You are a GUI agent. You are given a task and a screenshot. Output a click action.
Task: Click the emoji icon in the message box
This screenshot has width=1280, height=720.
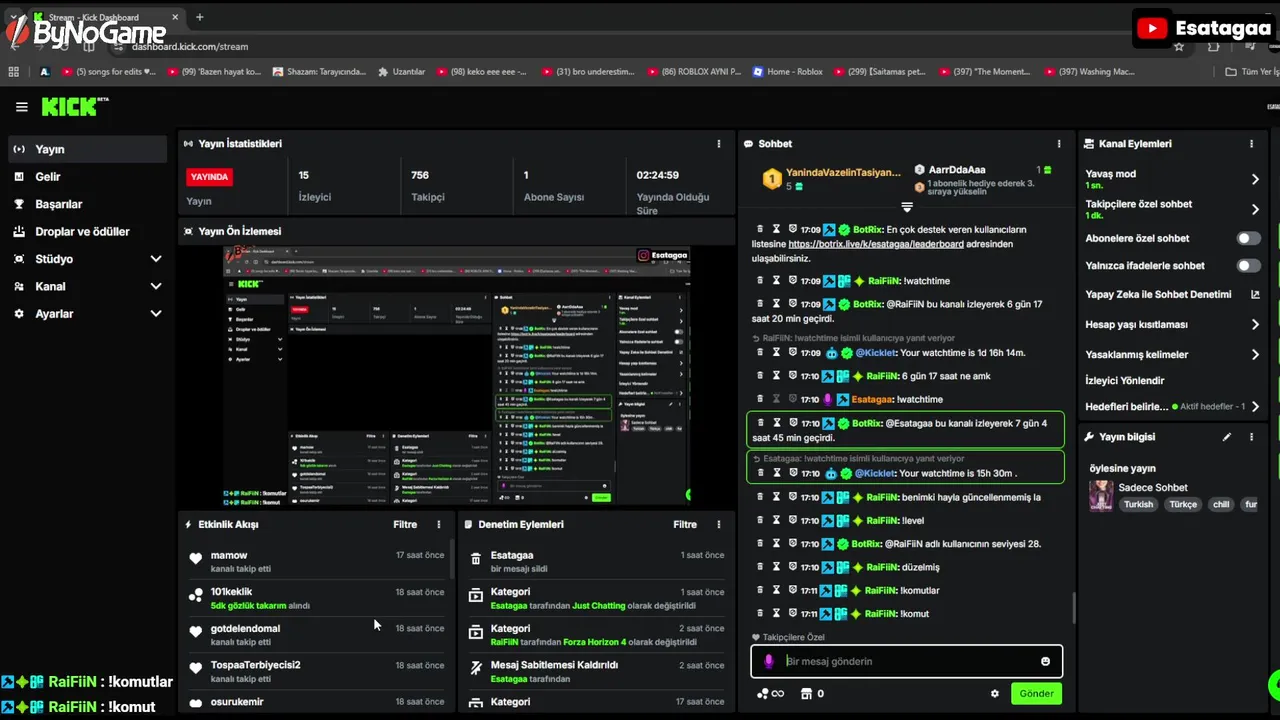pyautogui.click(x=1046, y=661)
